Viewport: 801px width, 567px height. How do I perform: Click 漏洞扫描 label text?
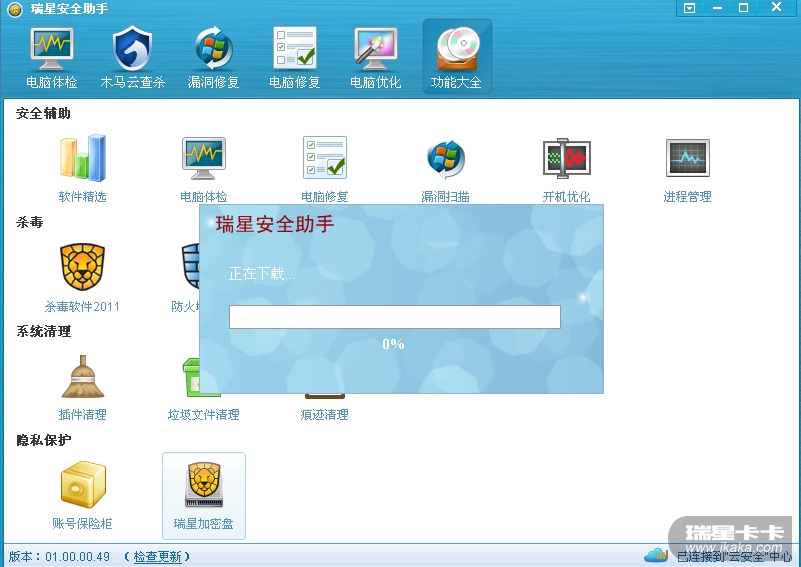445,197
